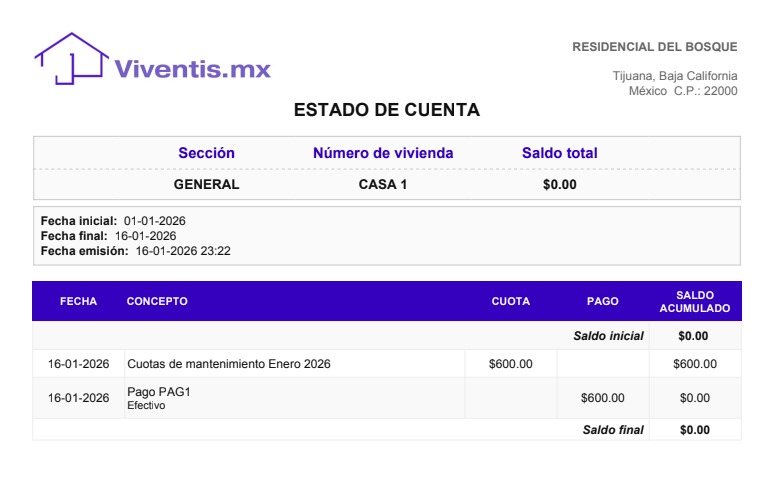Click the FECHA table column header

[x=78, y=301]
